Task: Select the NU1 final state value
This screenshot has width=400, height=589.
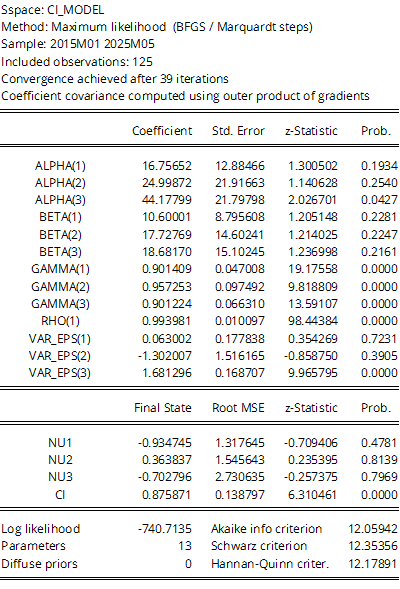Action: 165,443
